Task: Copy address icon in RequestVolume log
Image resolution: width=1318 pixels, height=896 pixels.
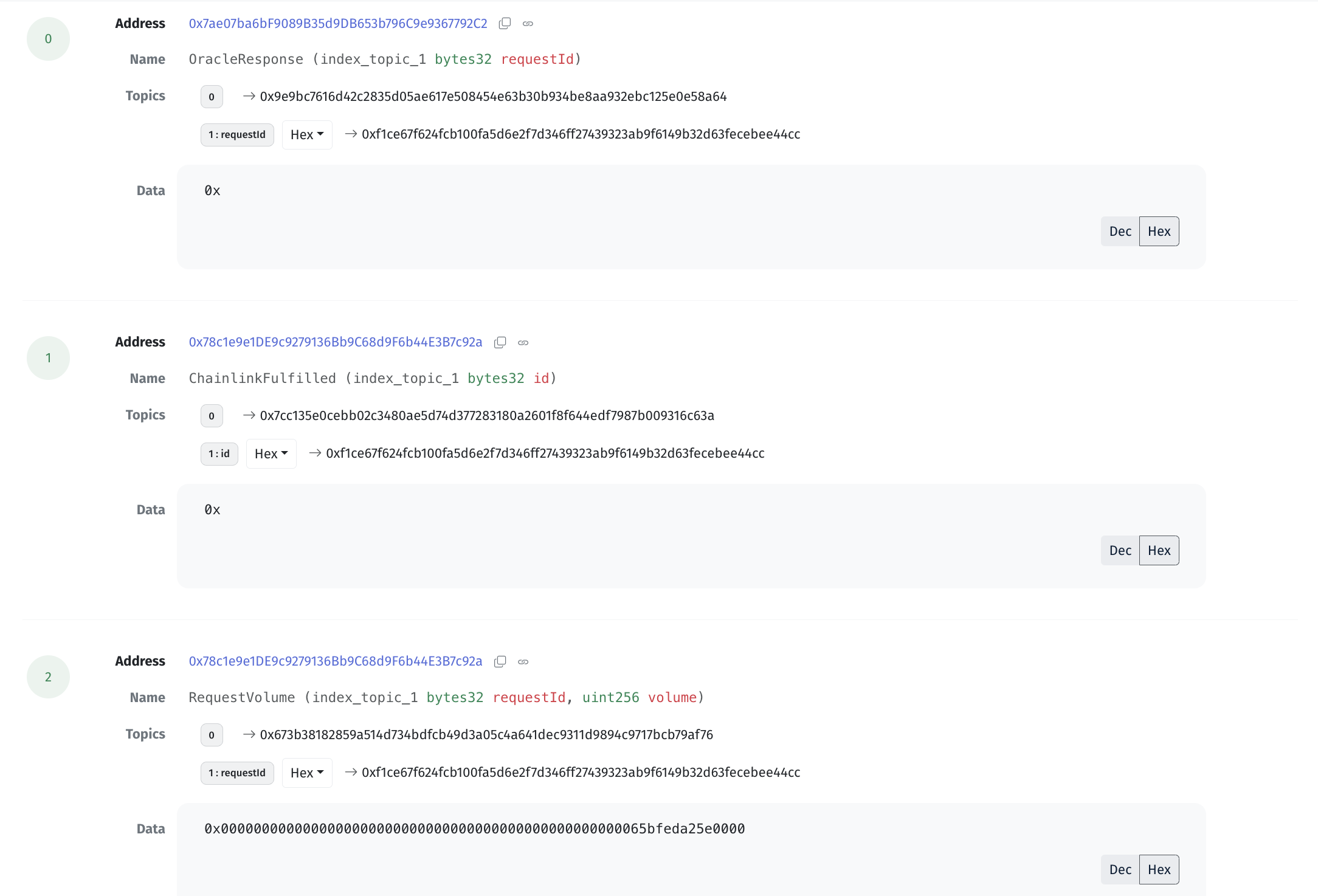Action: click(x=500, y=662)
